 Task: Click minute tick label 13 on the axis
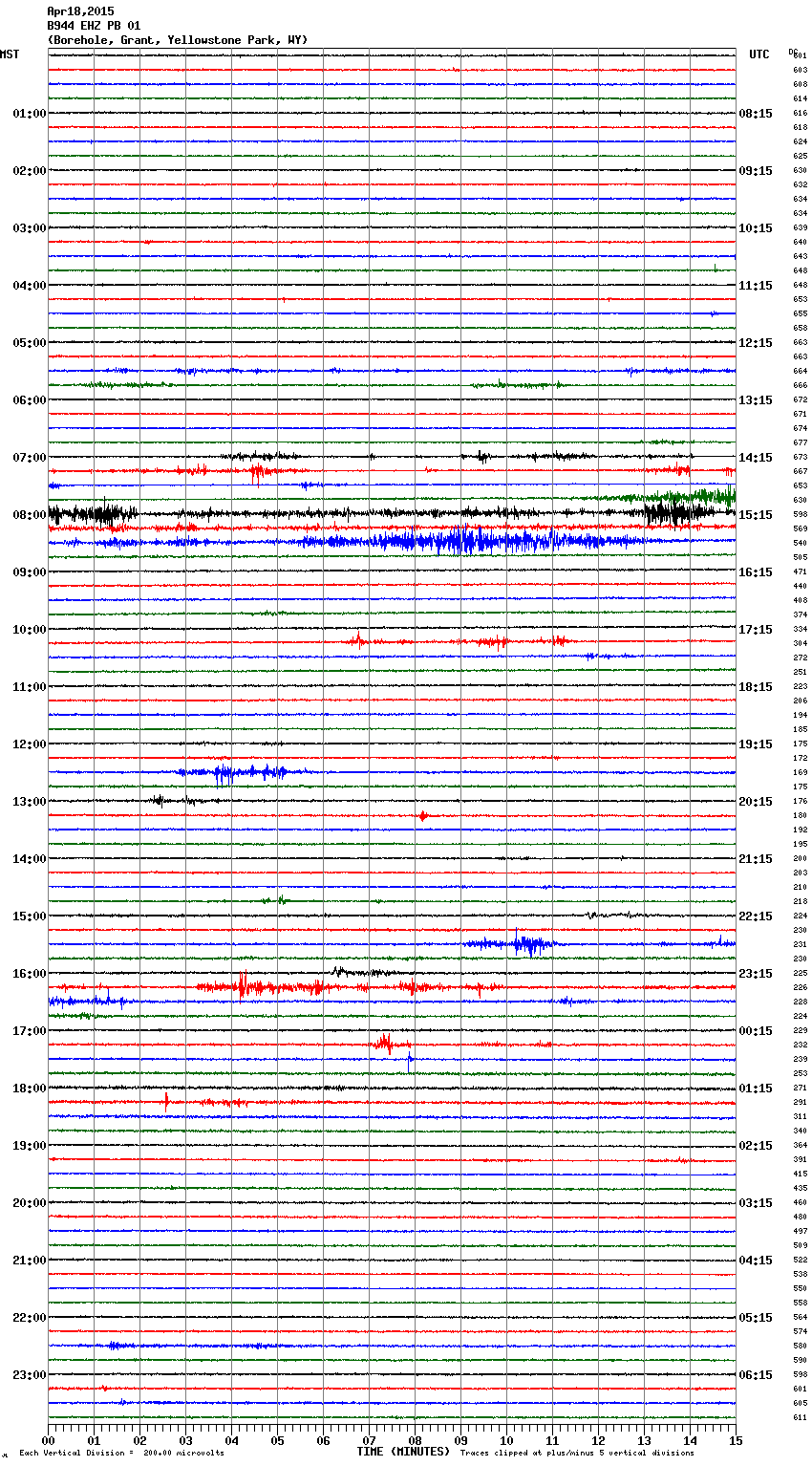644,1439
